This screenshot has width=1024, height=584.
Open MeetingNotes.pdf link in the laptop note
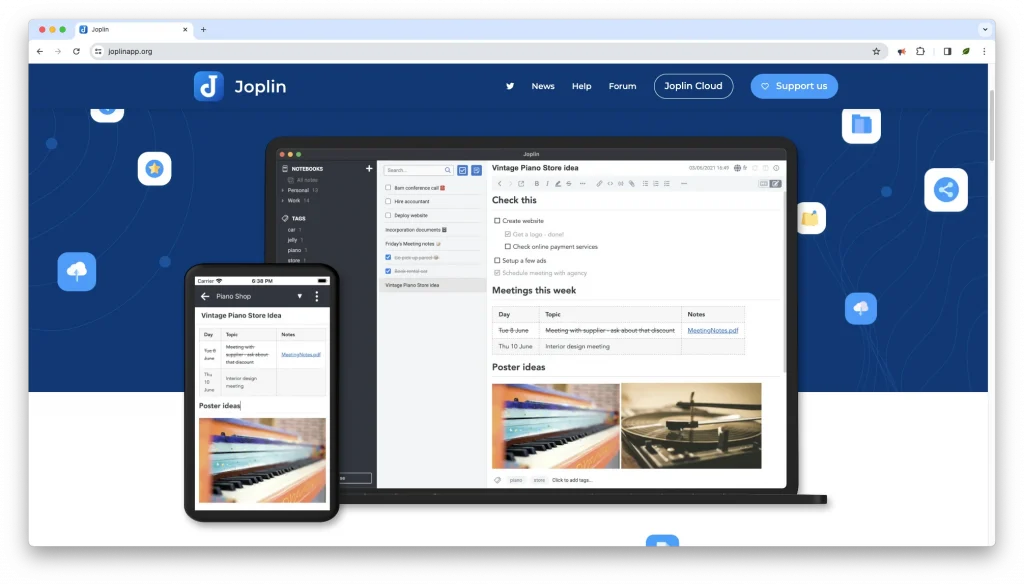pos(712,331)
